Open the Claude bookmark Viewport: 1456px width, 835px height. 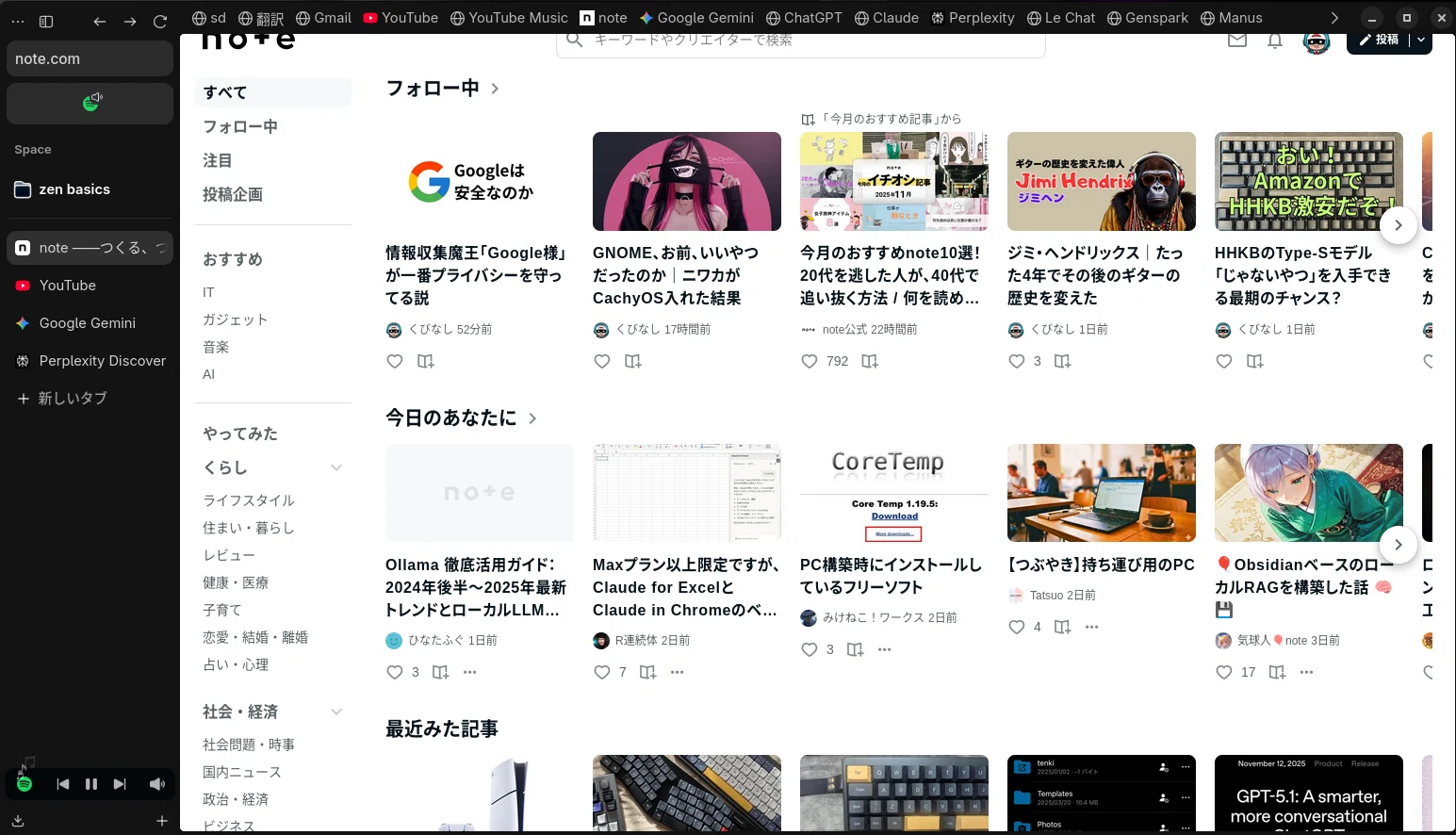tap(886, 18)
